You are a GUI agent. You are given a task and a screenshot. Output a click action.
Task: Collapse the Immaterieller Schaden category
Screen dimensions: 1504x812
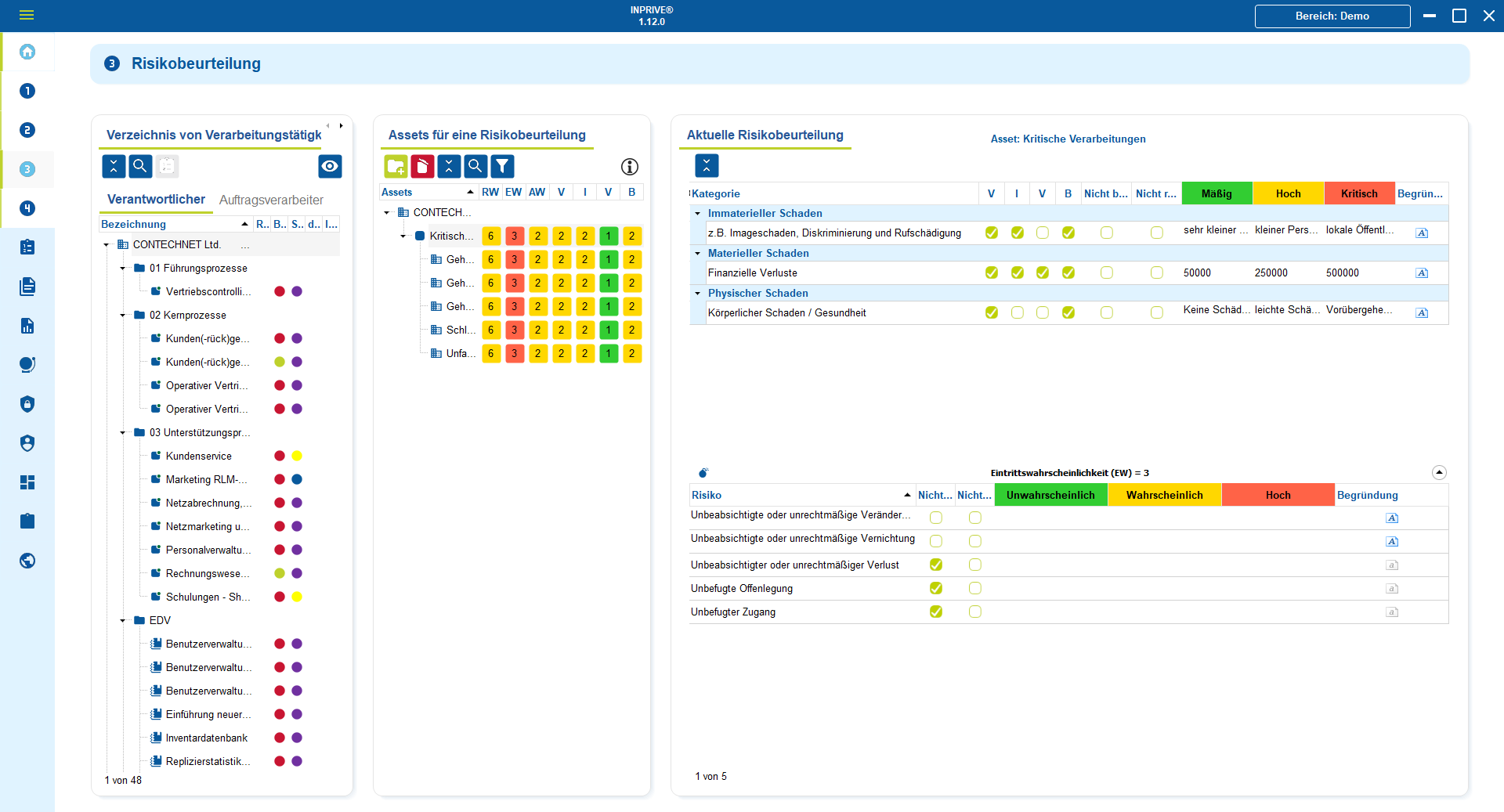(698, 213)
